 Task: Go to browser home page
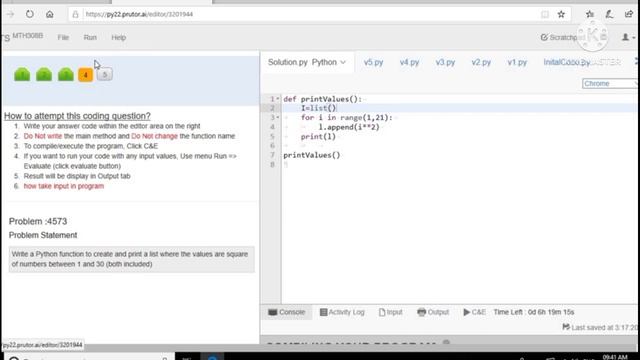[50, 14]
